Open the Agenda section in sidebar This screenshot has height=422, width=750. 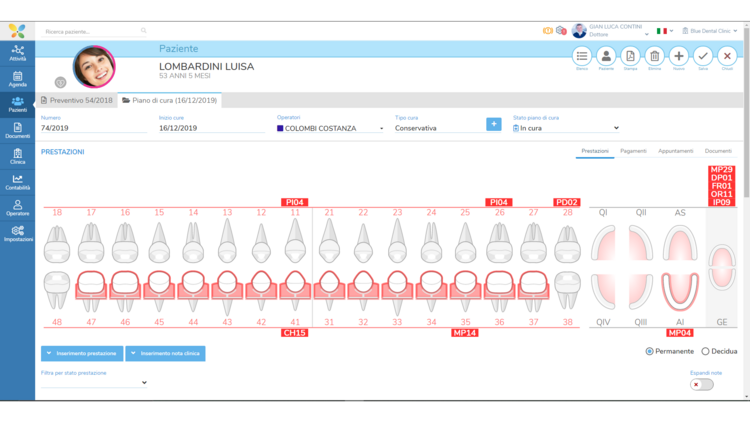(x=17, y=78)
